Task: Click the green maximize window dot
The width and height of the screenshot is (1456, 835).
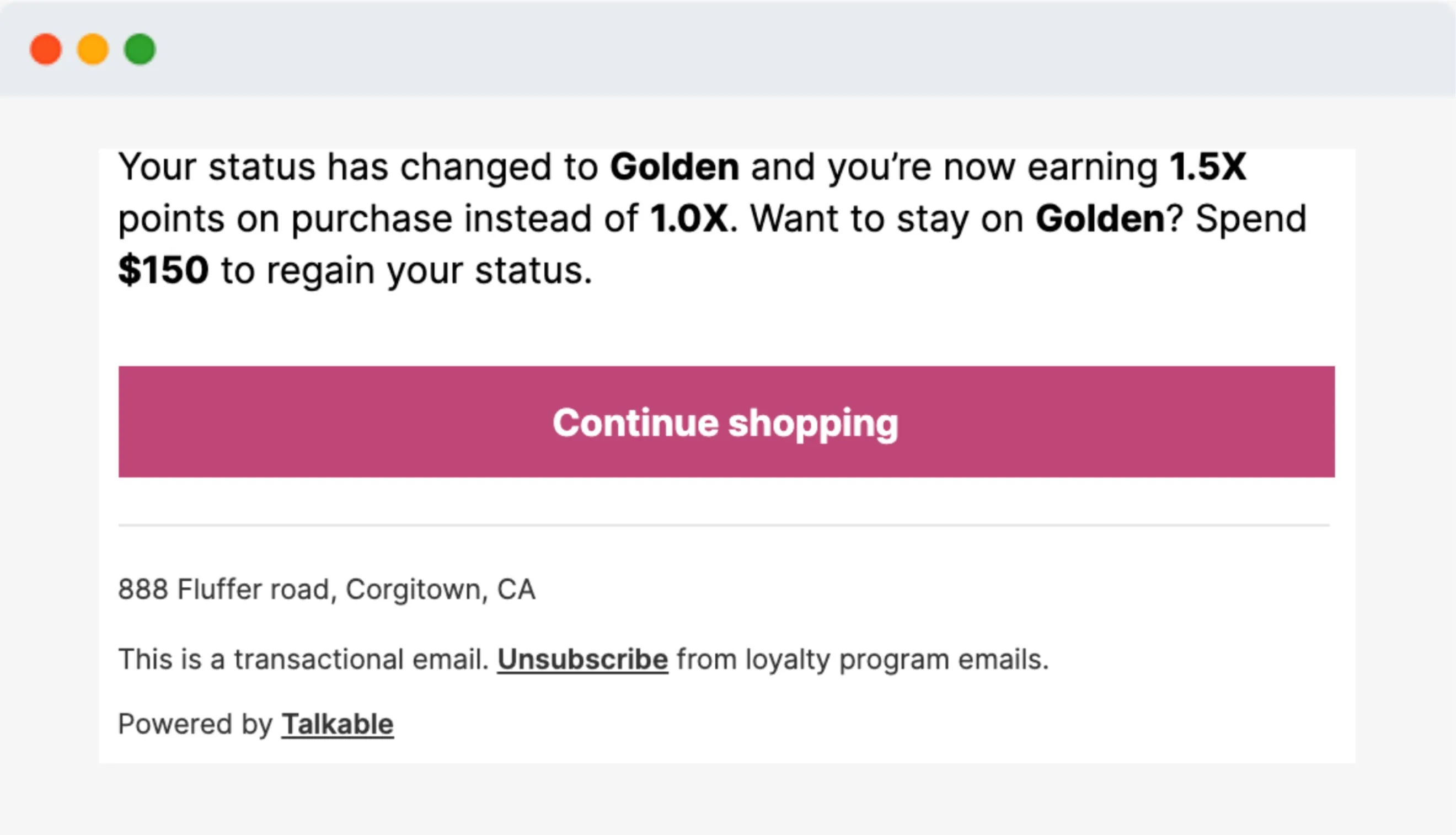Action: [140, 49]
